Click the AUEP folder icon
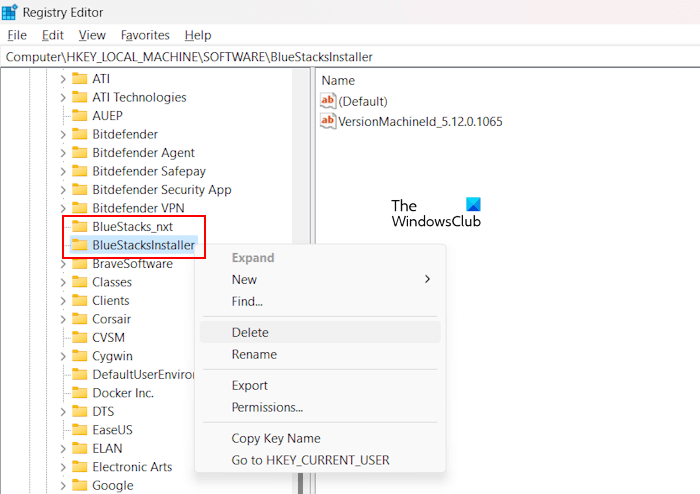Screen dimensions: 700x494 click(x=79, y=116)
